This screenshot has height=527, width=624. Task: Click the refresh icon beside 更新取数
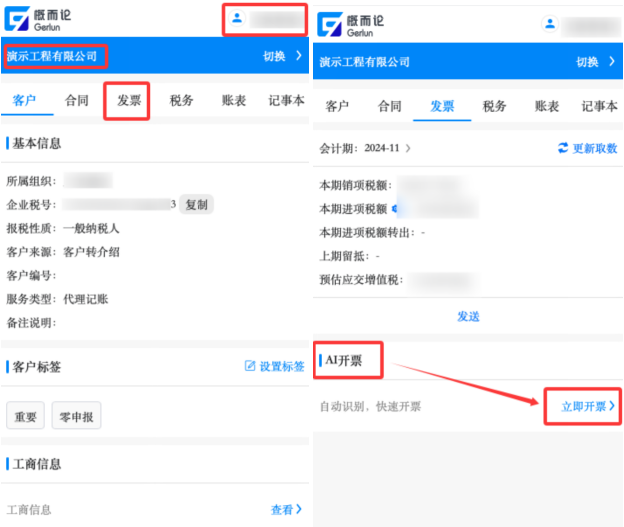(x=562, y=148)
